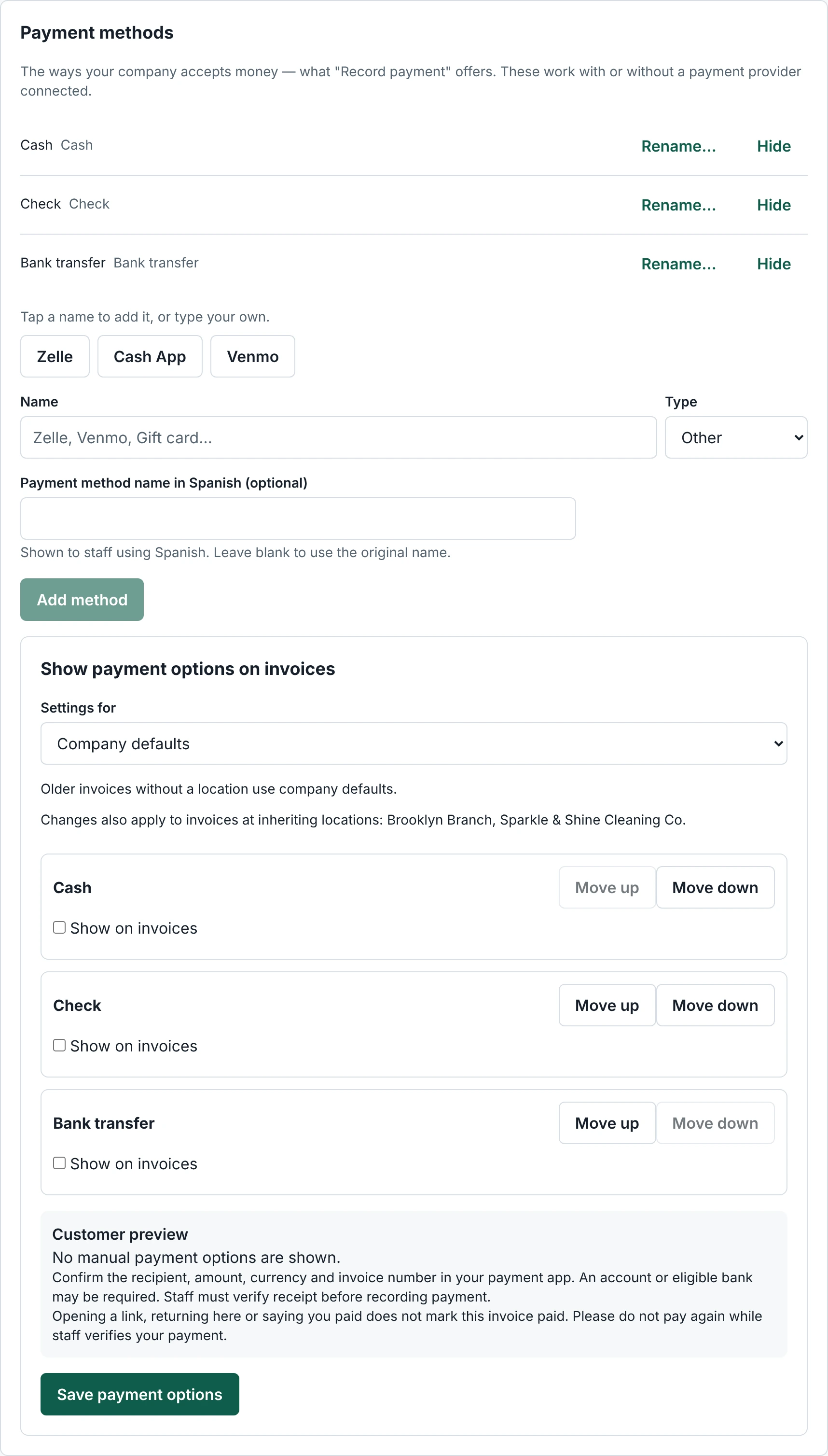Click Move down for Bank transfer

(x=715, y=1123)
